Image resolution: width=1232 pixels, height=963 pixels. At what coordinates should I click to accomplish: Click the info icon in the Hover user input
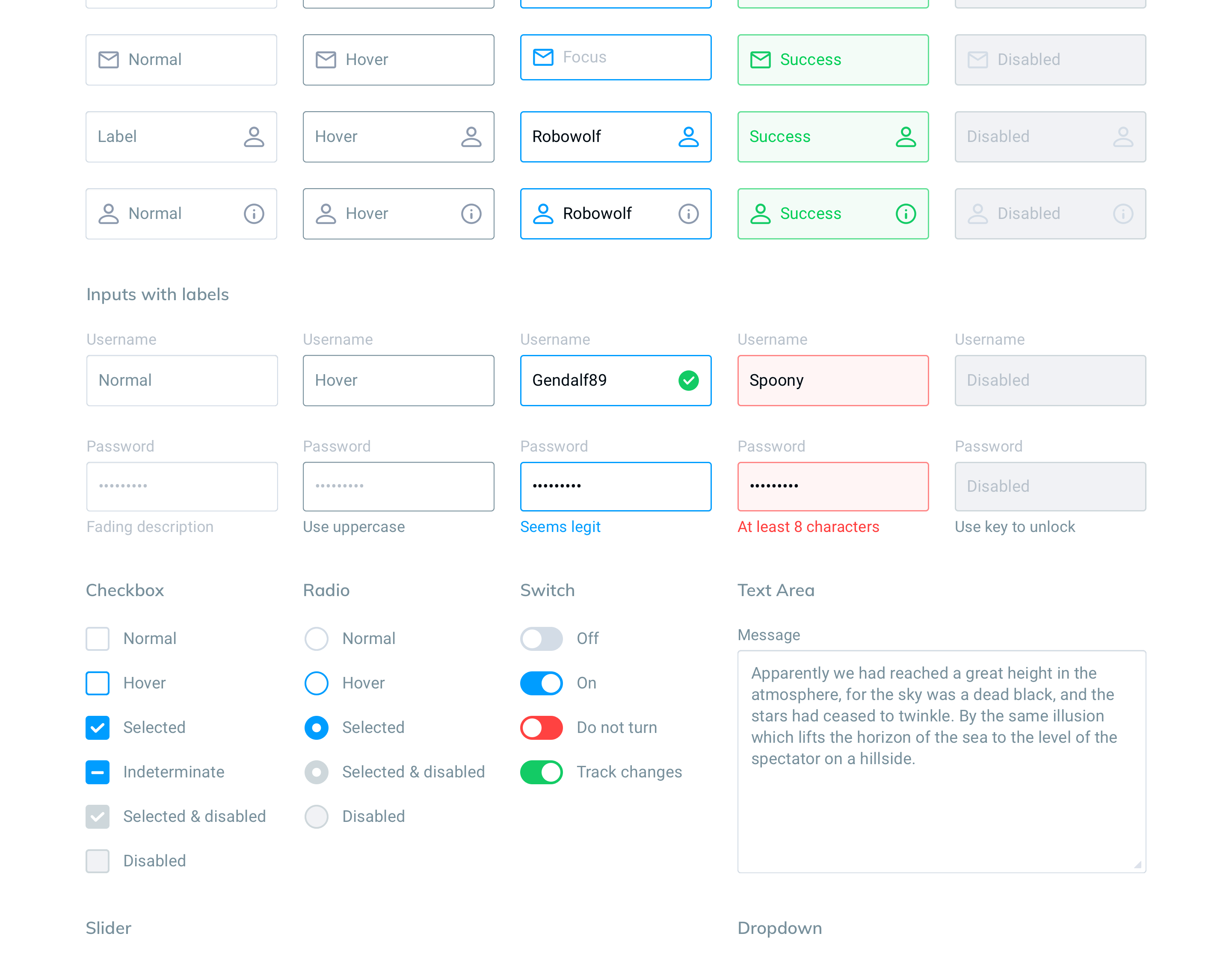point(471,214)
